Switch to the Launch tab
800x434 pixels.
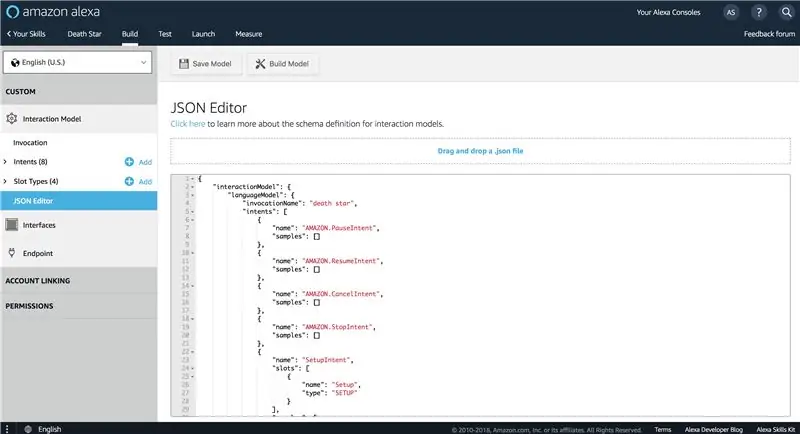(x=203, y=34)
